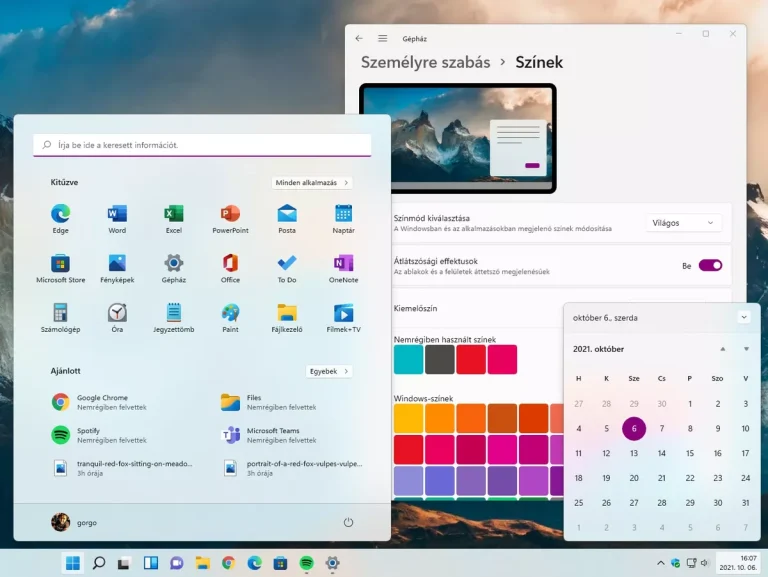Open recommended Files item

(268, 402)
